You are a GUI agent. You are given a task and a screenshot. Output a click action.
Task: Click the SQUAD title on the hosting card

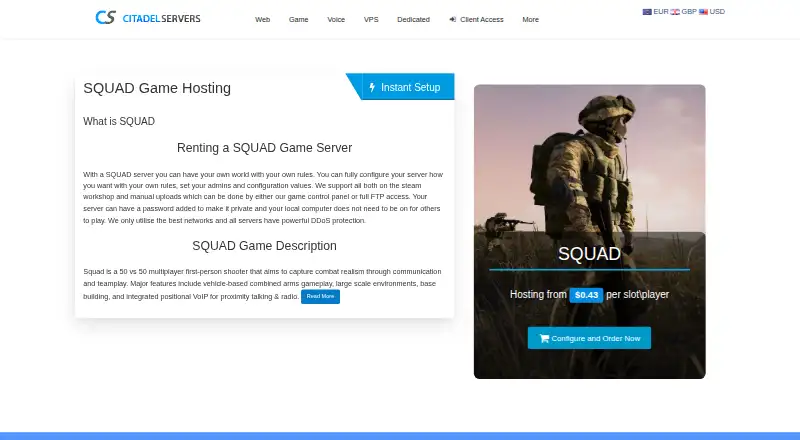589,254
